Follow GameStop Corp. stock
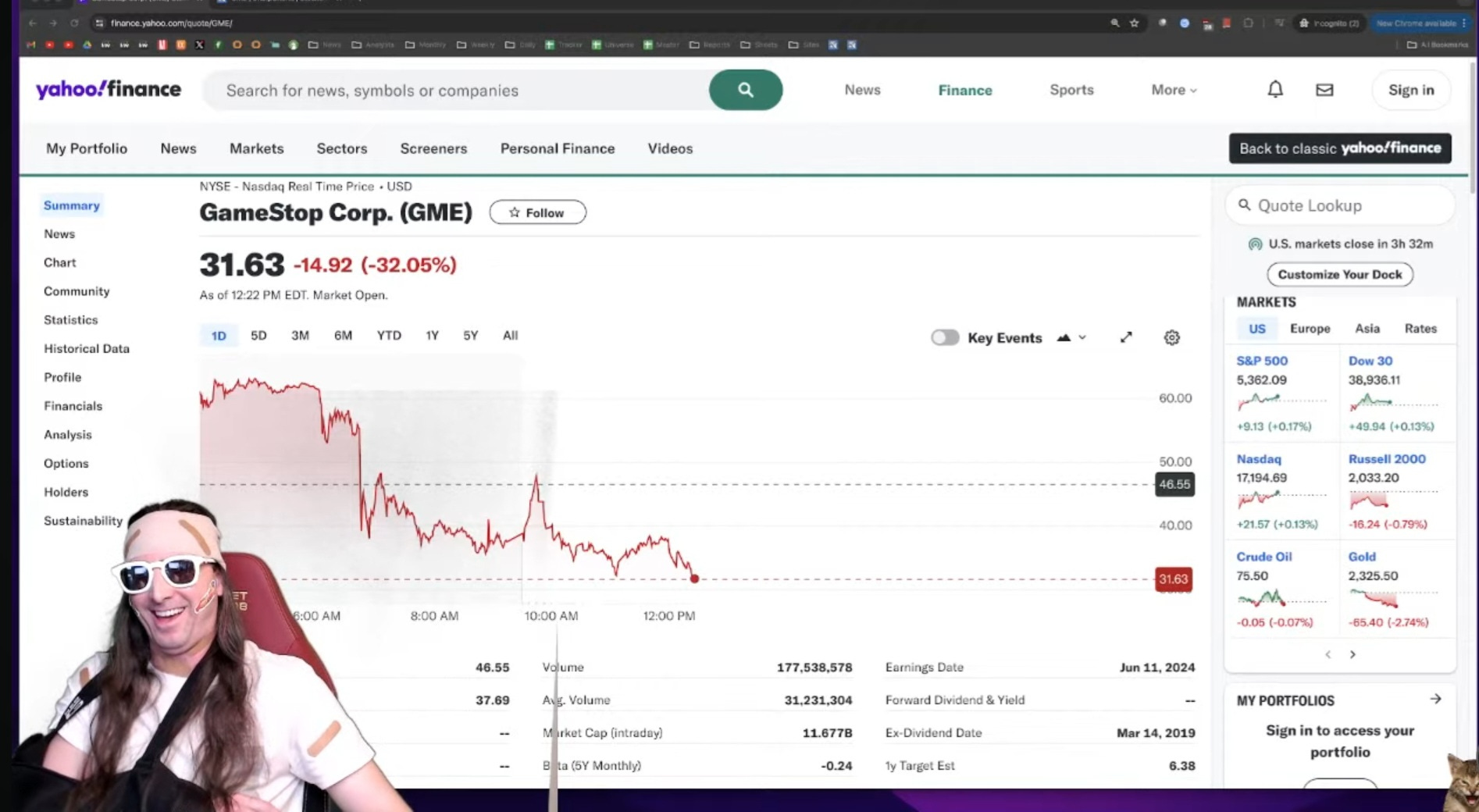 tap(537, 212)
